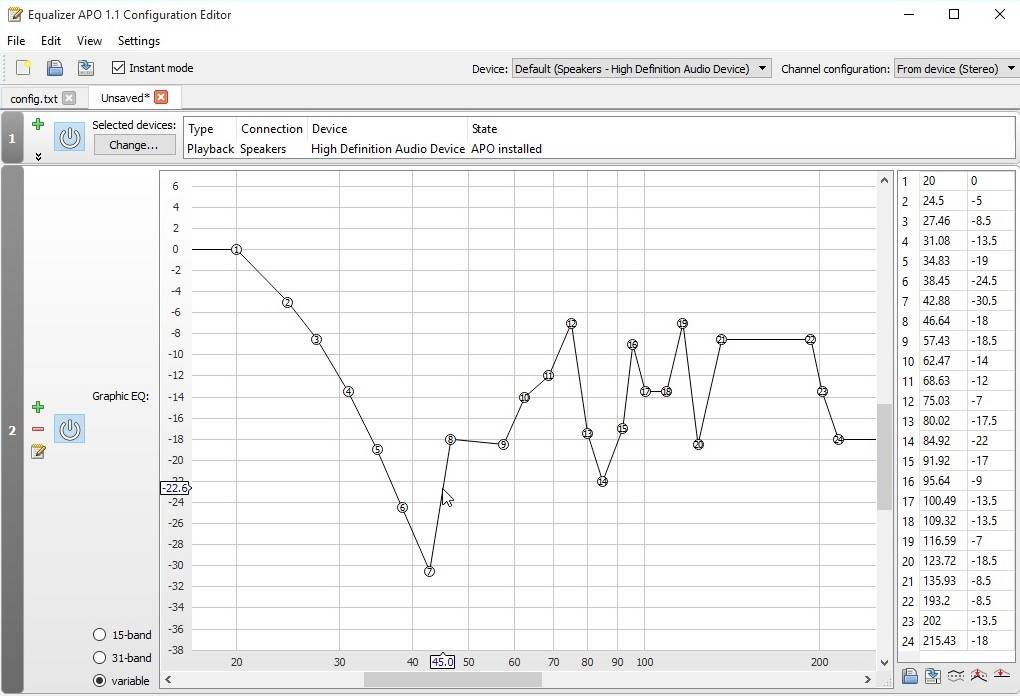Select gain cell -9 in row 16
This screenshot has height=696, width=1020.
coord(991,481)
